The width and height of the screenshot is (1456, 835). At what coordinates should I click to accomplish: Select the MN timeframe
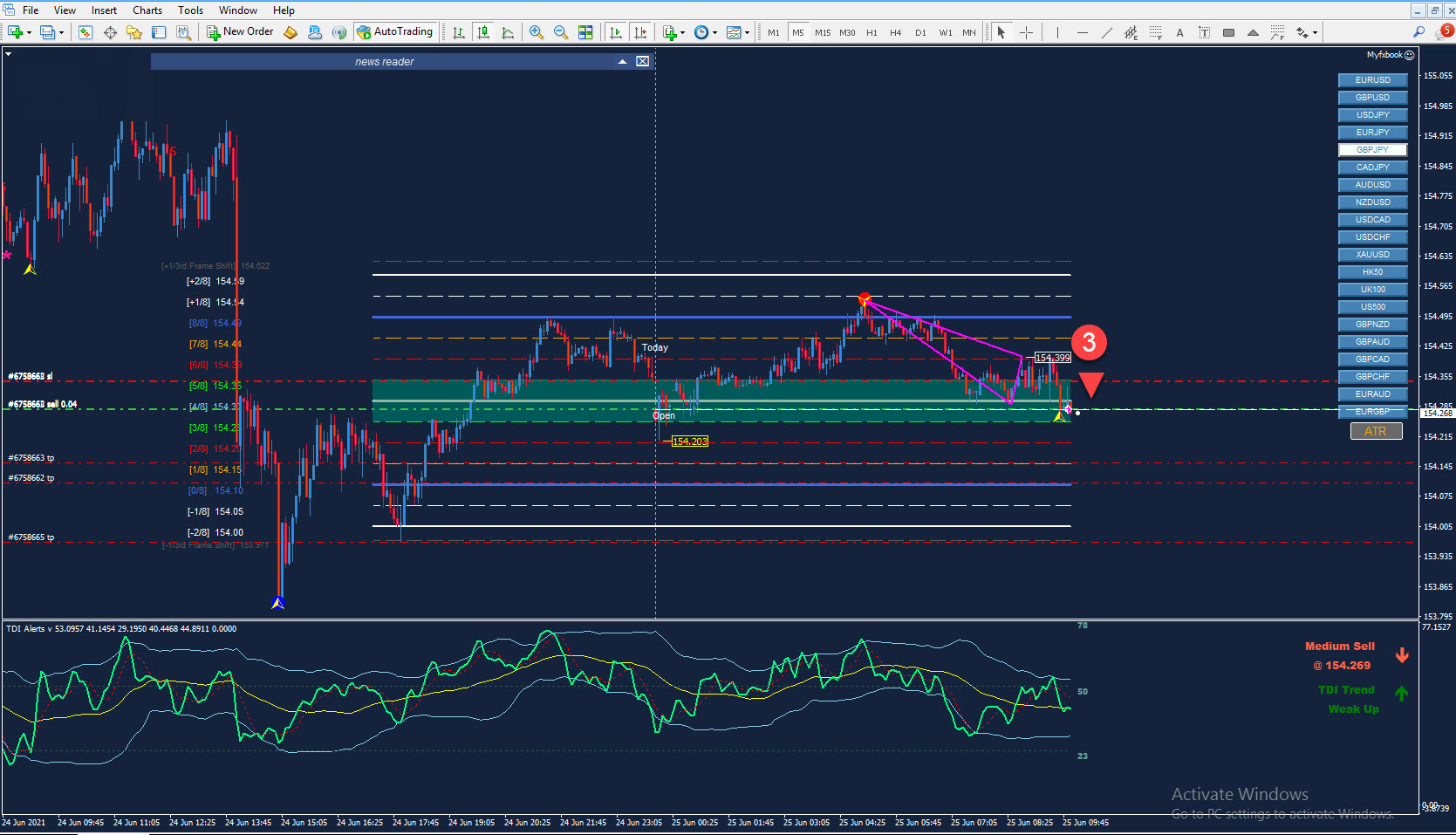pyautogui.click(x=969, y=32)
